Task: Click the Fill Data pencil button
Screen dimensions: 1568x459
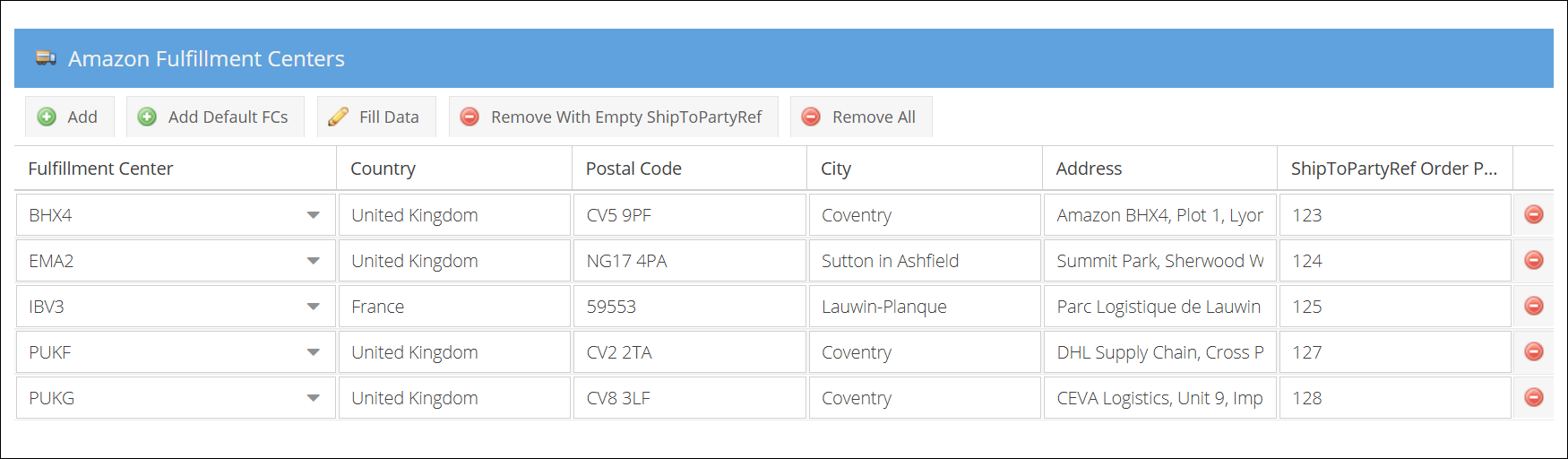Action: pos(375,117)
